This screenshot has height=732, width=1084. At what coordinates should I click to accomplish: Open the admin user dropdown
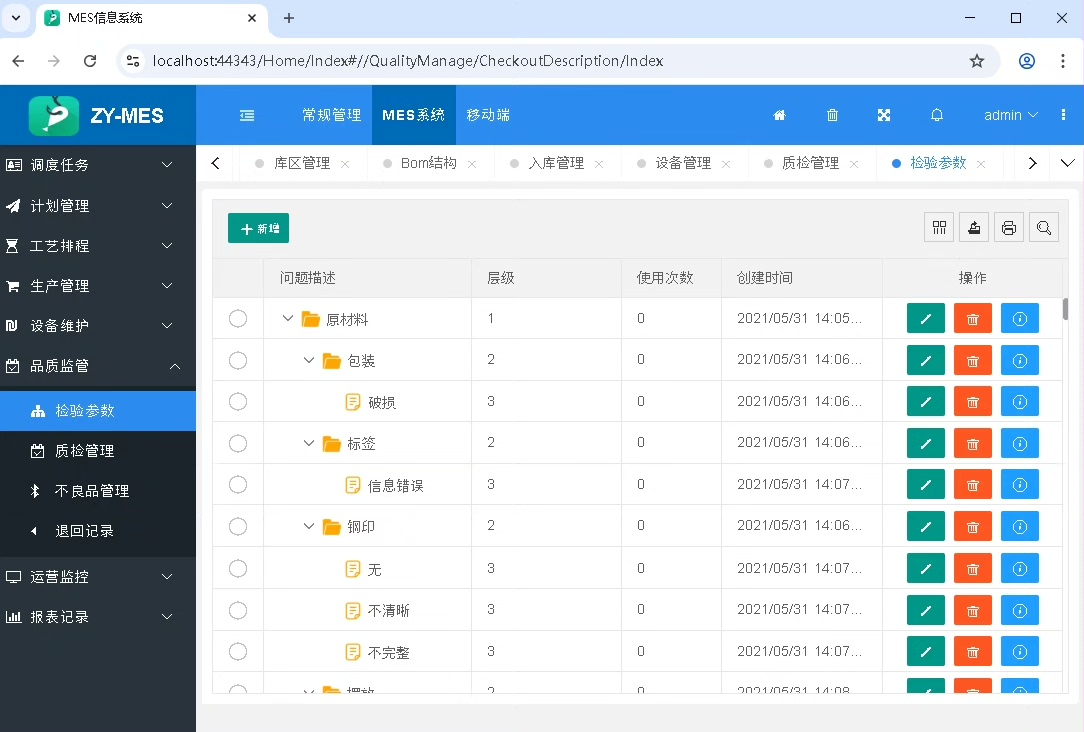[x=1011, y=115]
